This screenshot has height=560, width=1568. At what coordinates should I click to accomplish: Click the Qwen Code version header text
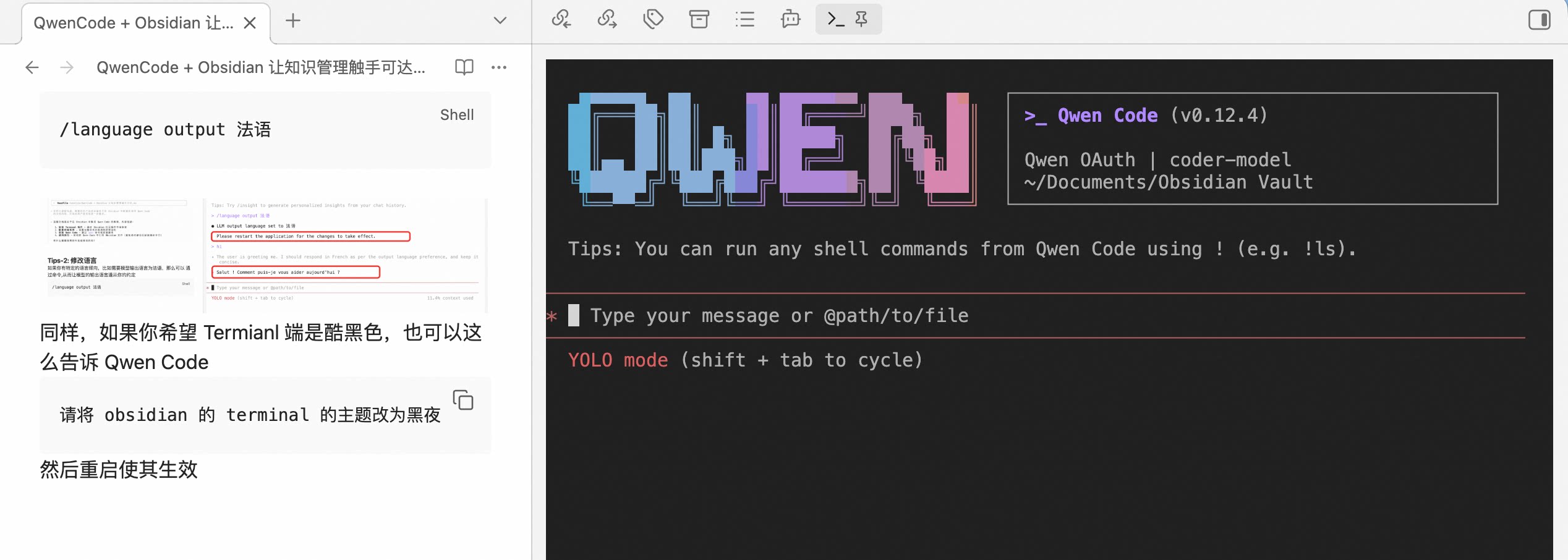click(x=1146, y=116)
